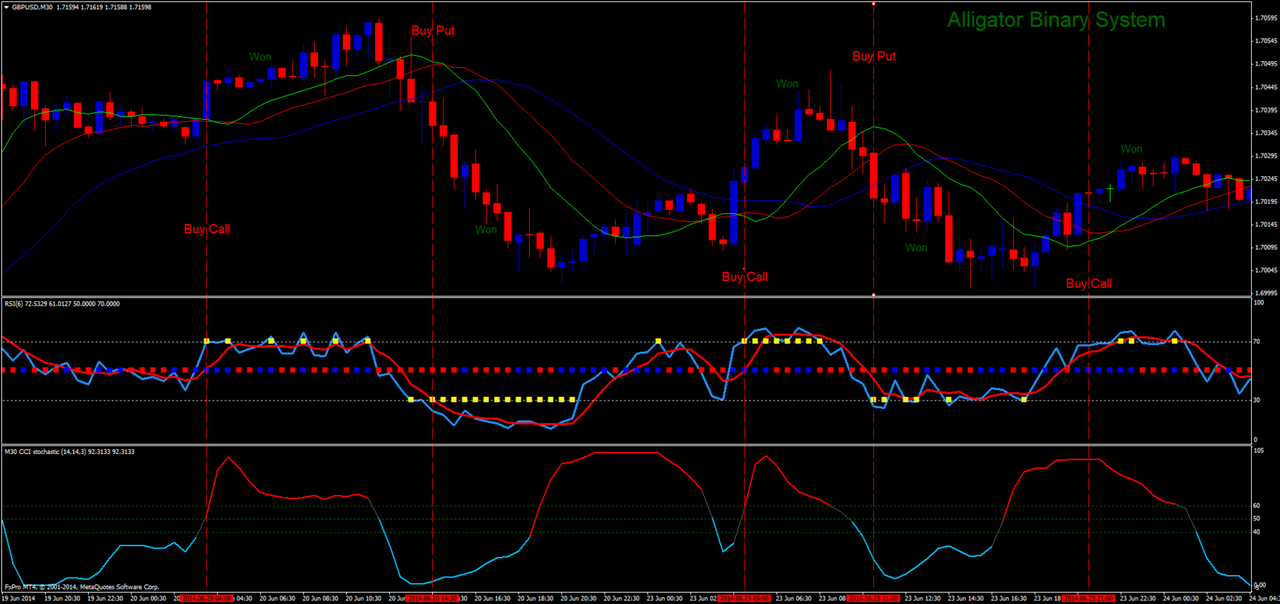Select the Buy Put label on 2014.06.23 11:00 line
The height and width of the screenshot is (604, 1280).
click(874, 56)
